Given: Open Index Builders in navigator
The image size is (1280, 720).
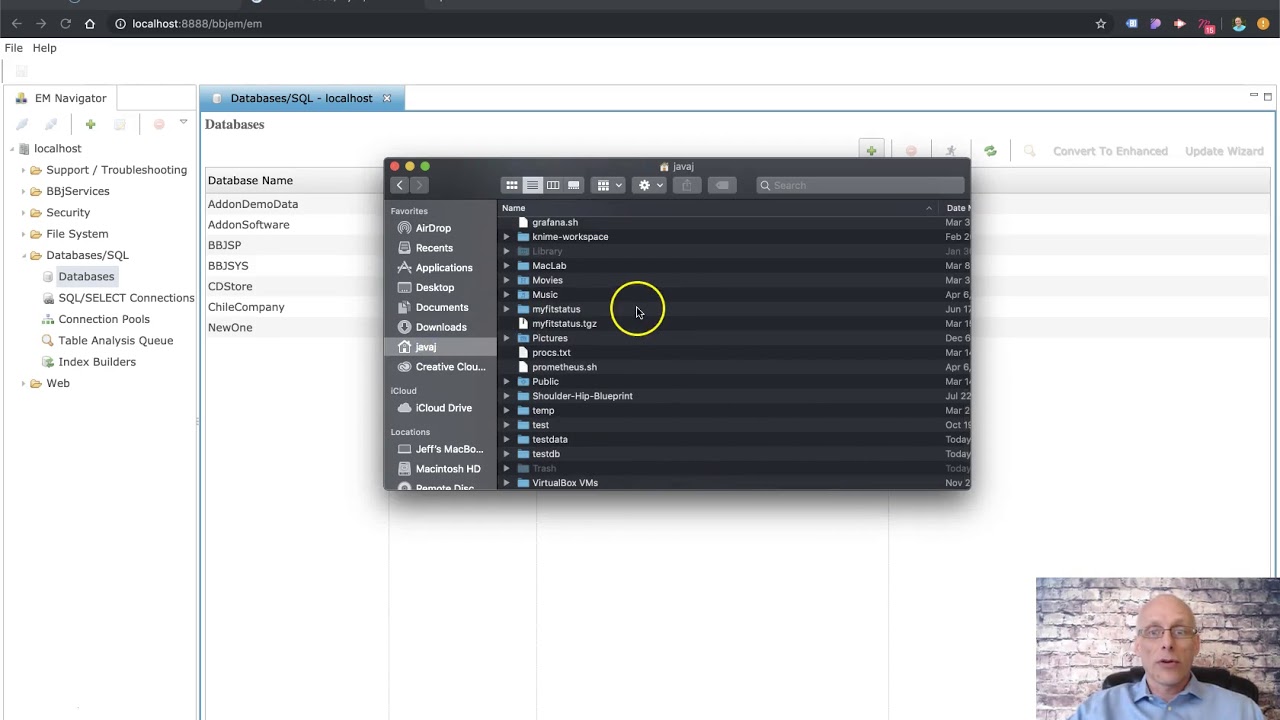Looking at the screenshot, I should tap(97, 362).
